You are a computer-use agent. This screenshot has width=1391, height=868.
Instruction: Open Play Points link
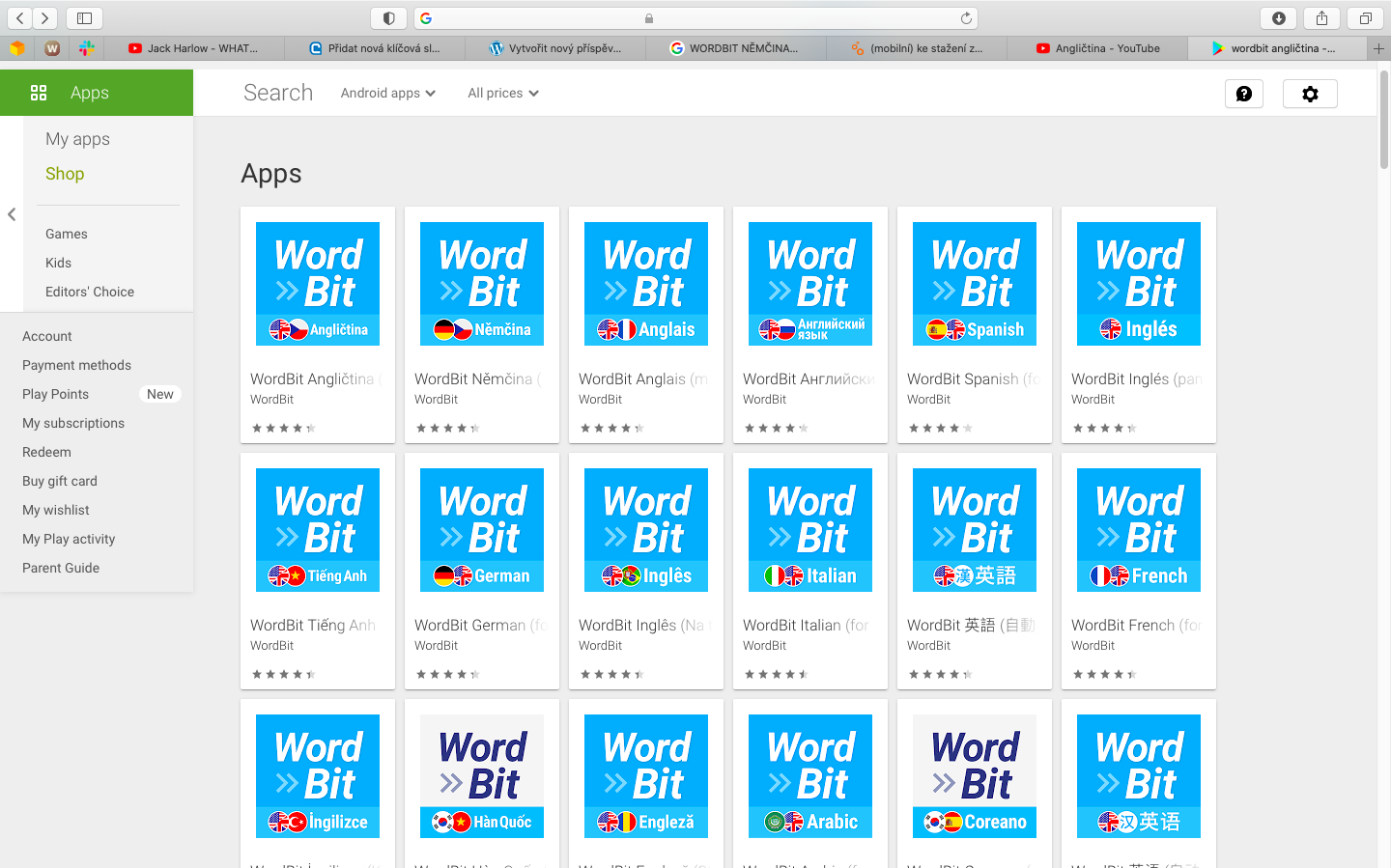[55, 394]
